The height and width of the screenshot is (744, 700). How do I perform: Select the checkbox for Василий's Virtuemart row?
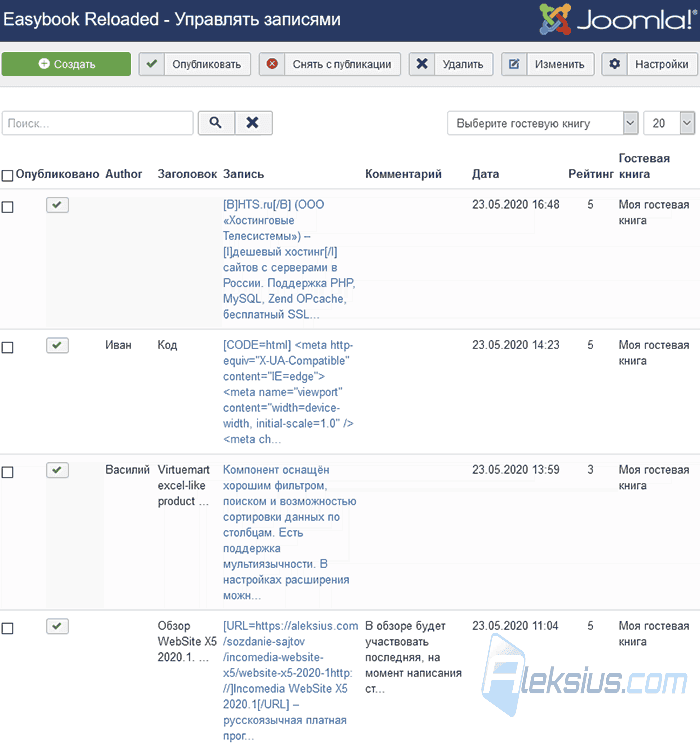click(x=8, y=473)
